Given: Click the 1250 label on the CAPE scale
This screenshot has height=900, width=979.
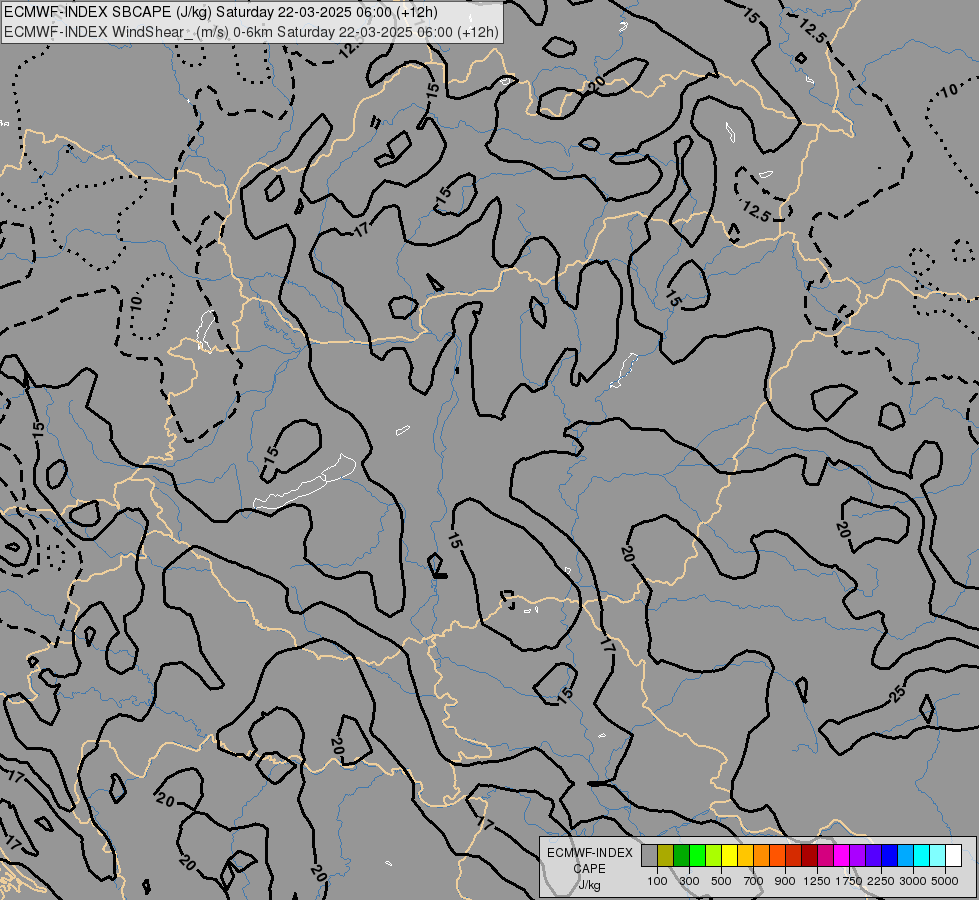Looking at the screenshot, I should [817, 881].
